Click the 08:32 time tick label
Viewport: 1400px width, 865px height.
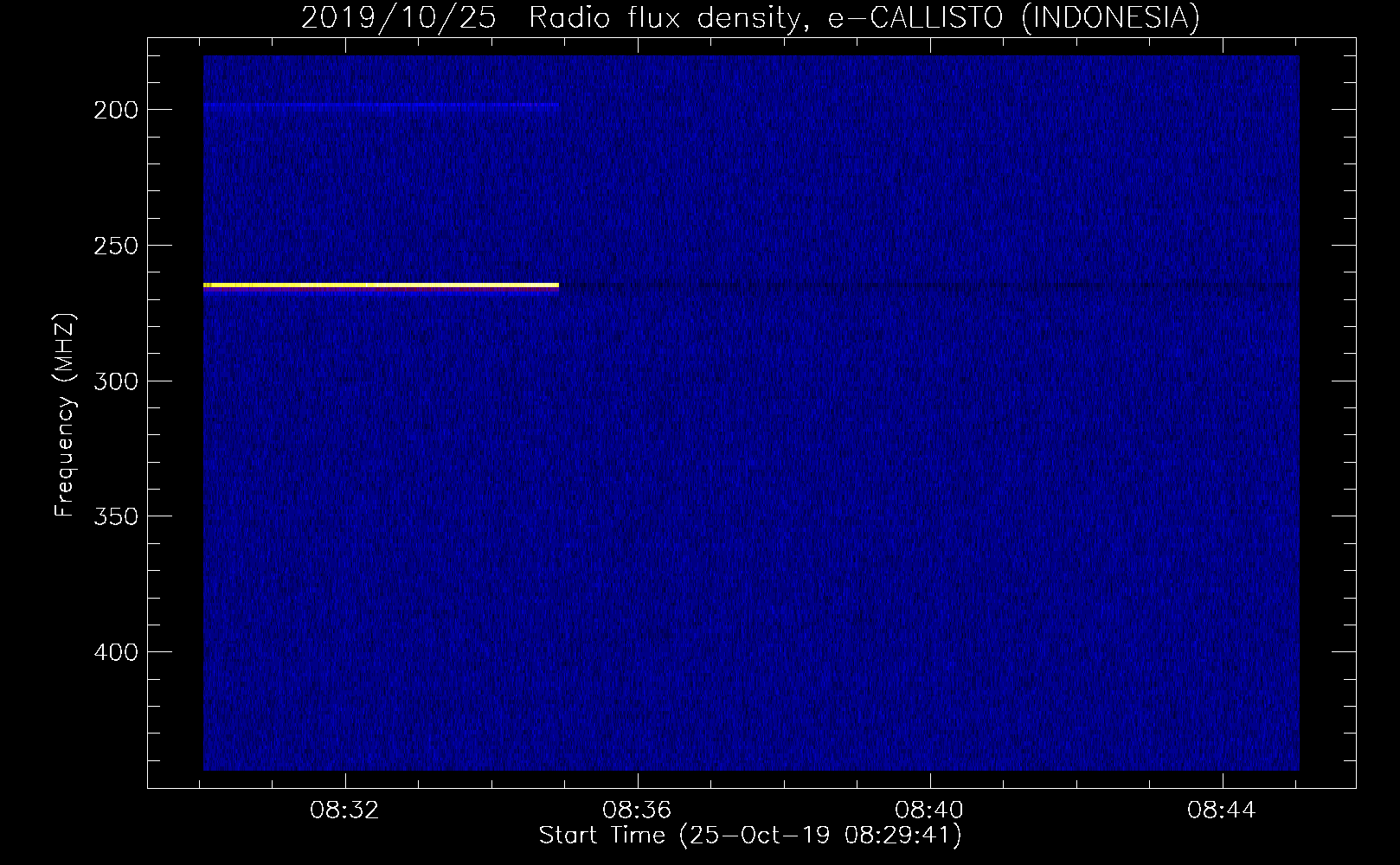[345, 811]
